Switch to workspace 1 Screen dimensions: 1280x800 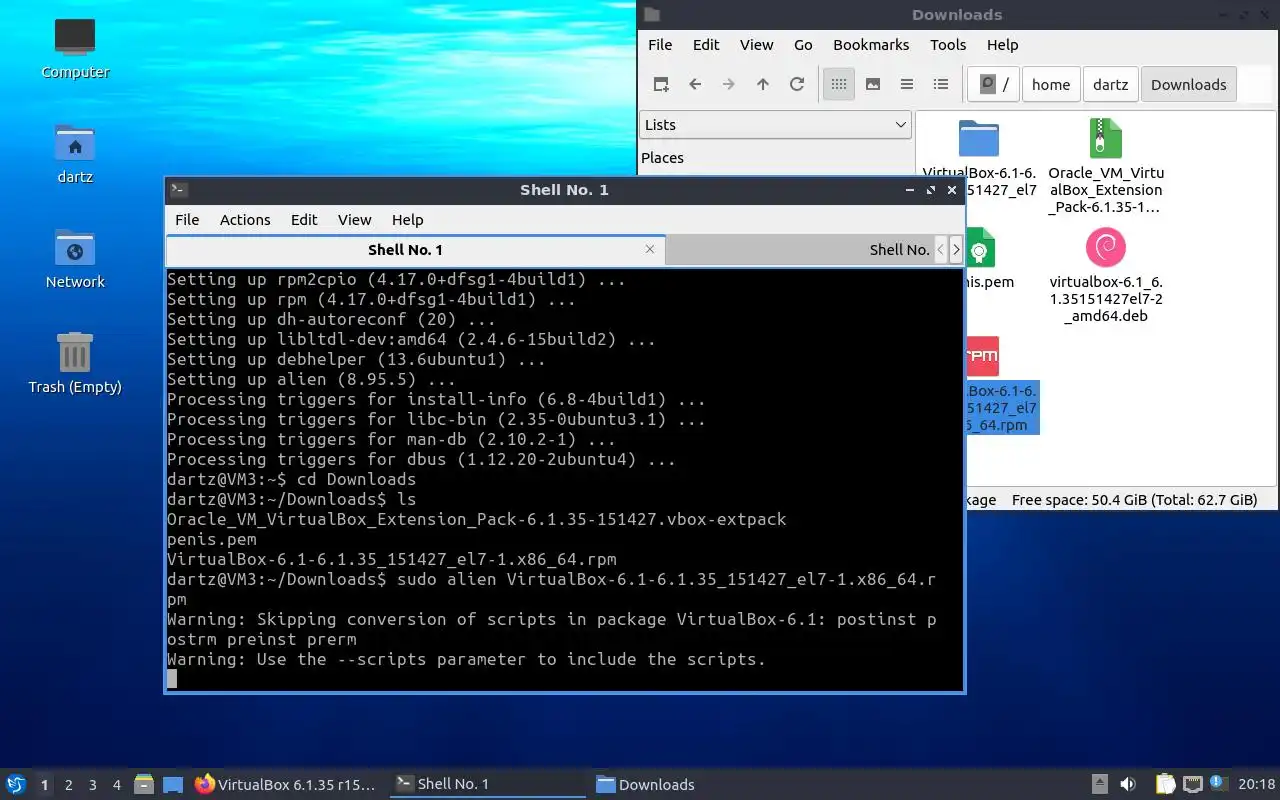click(44, 785)
